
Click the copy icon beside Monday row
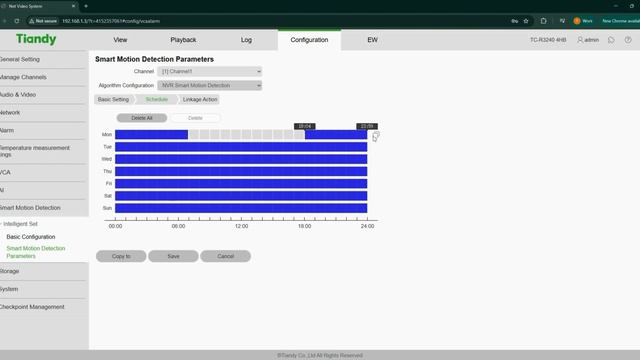376,136
